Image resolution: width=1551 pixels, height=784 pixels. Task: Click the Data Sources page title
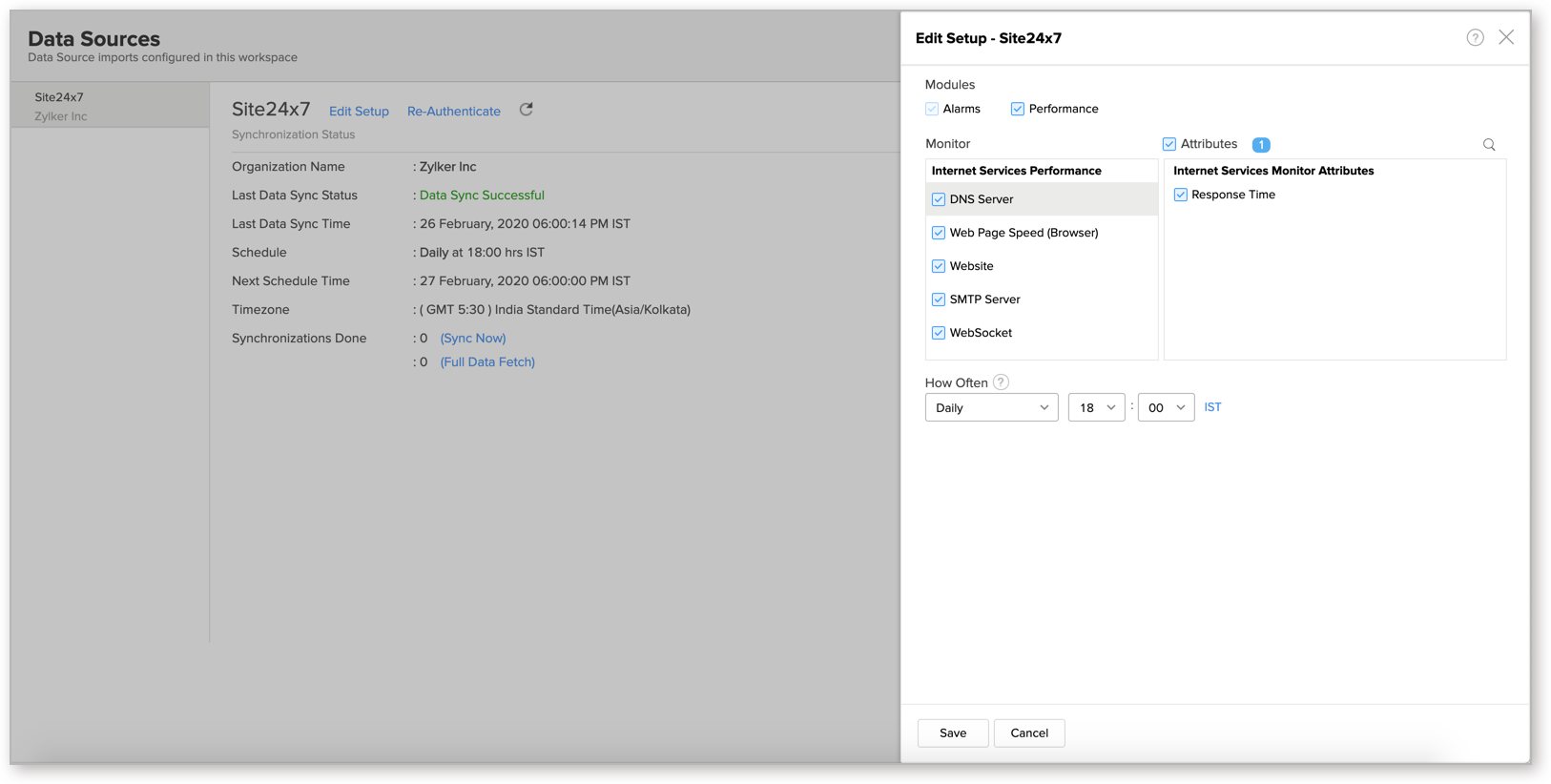(x=93, y=39)
